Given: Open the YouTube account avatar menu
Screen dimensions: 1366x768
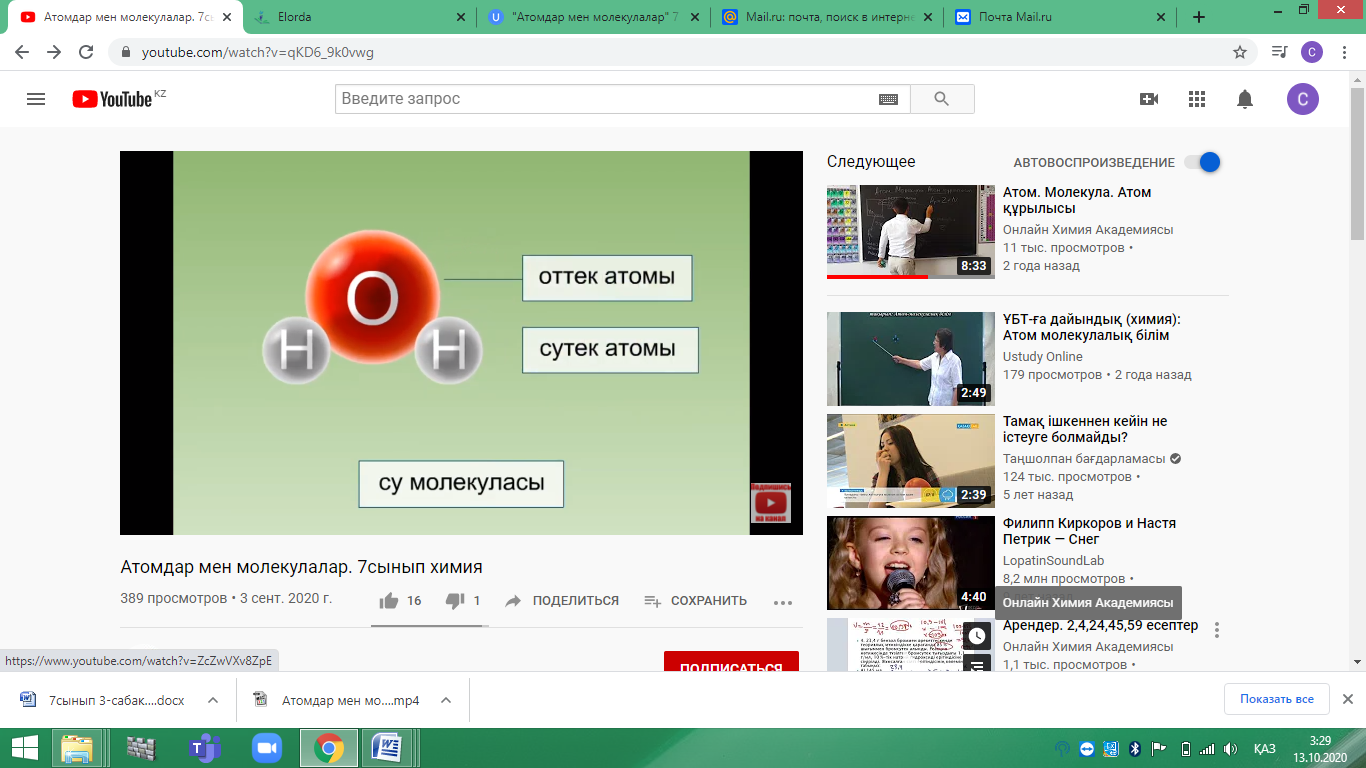Looking at the screenshot, I should click(x=1302, y=99).
